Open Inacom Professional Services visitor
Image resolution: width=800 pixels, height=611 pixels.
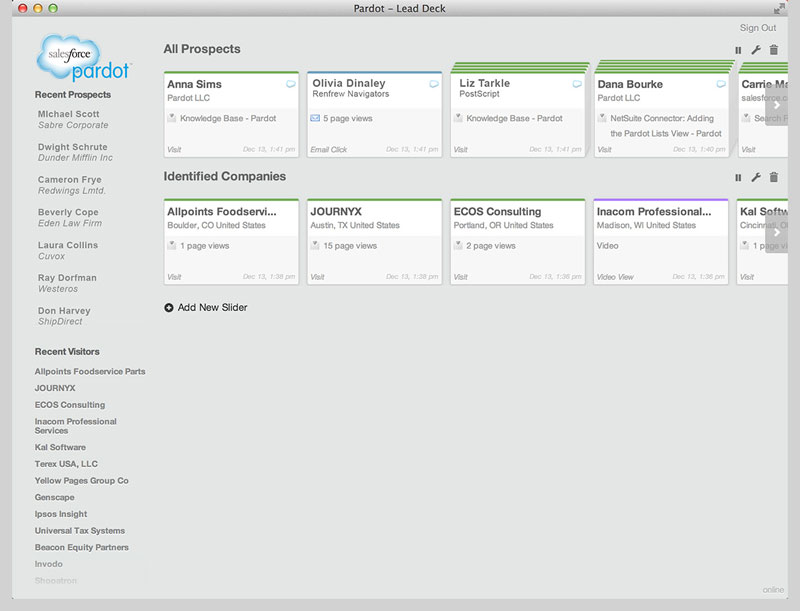tap(76, 426)
